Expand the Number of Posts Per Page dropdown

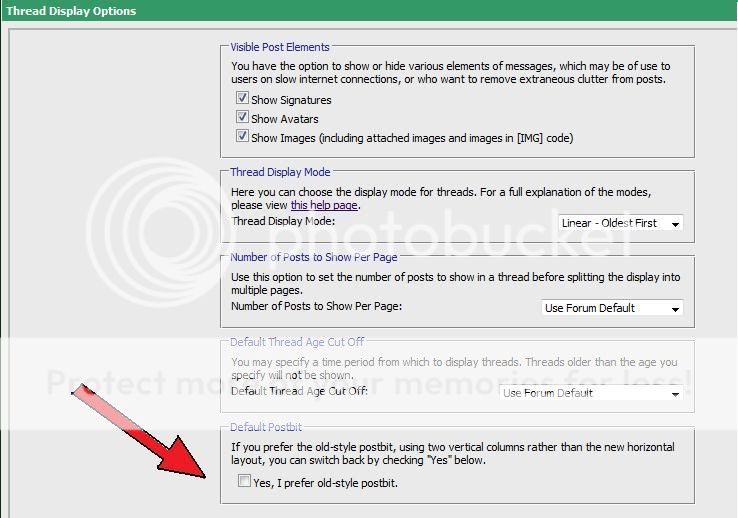click(612, 308)
